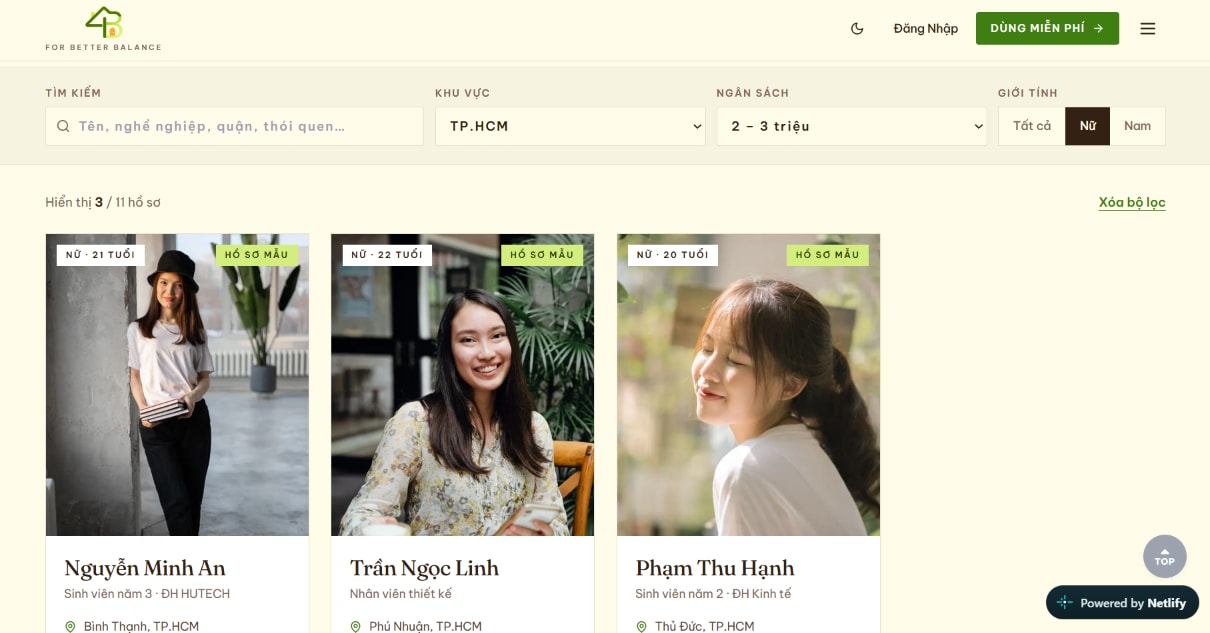Click the Đăng Nhập menu link
Screen dimensions: 1210x633
926,28
